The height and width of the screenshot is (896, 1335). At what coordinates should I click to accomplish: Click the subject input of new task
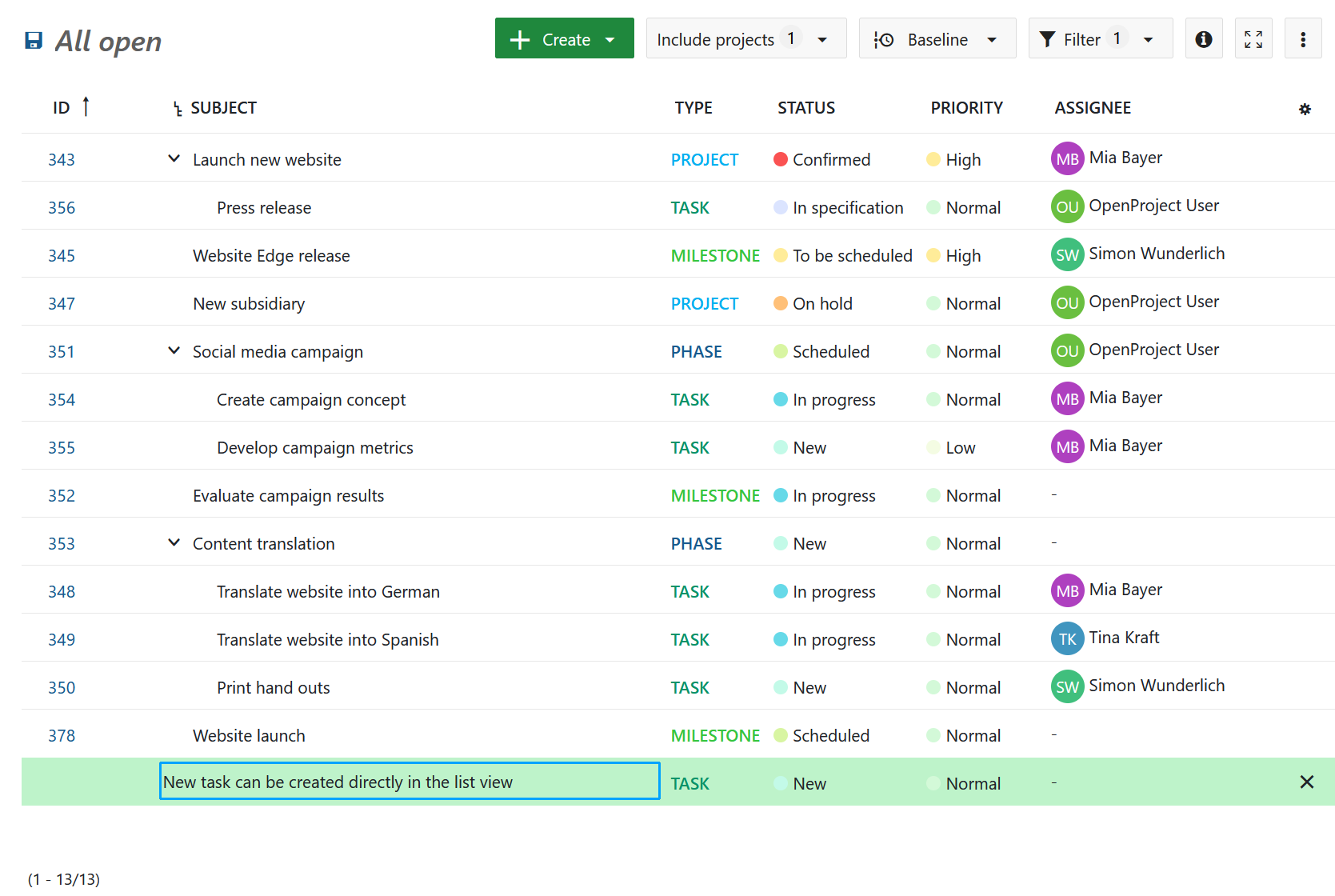410,781
